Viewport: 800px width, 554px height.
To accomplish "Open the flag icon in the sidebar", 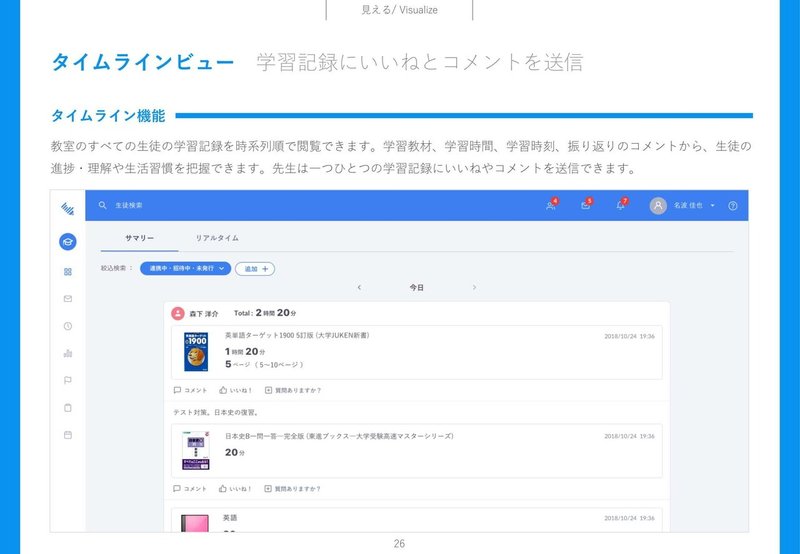I will pos(68,381).
